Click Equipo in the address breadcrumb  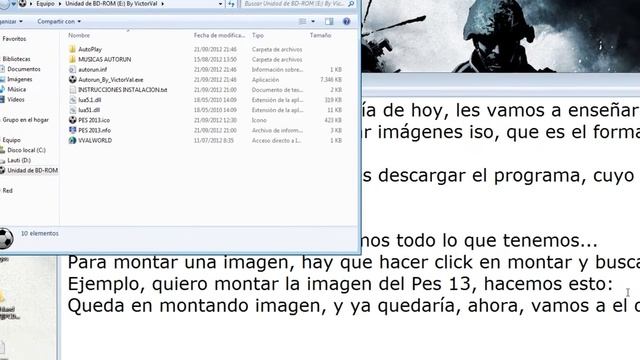point(45,4)
